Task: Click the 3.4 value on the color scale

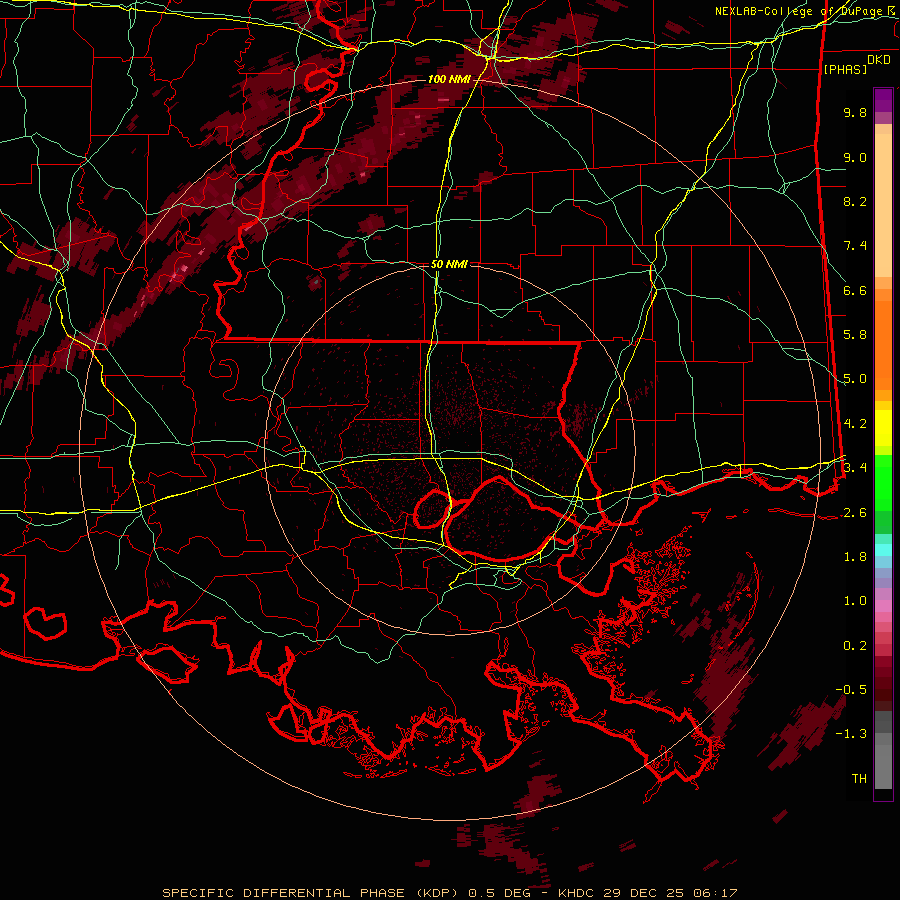Action: [855, 468]
